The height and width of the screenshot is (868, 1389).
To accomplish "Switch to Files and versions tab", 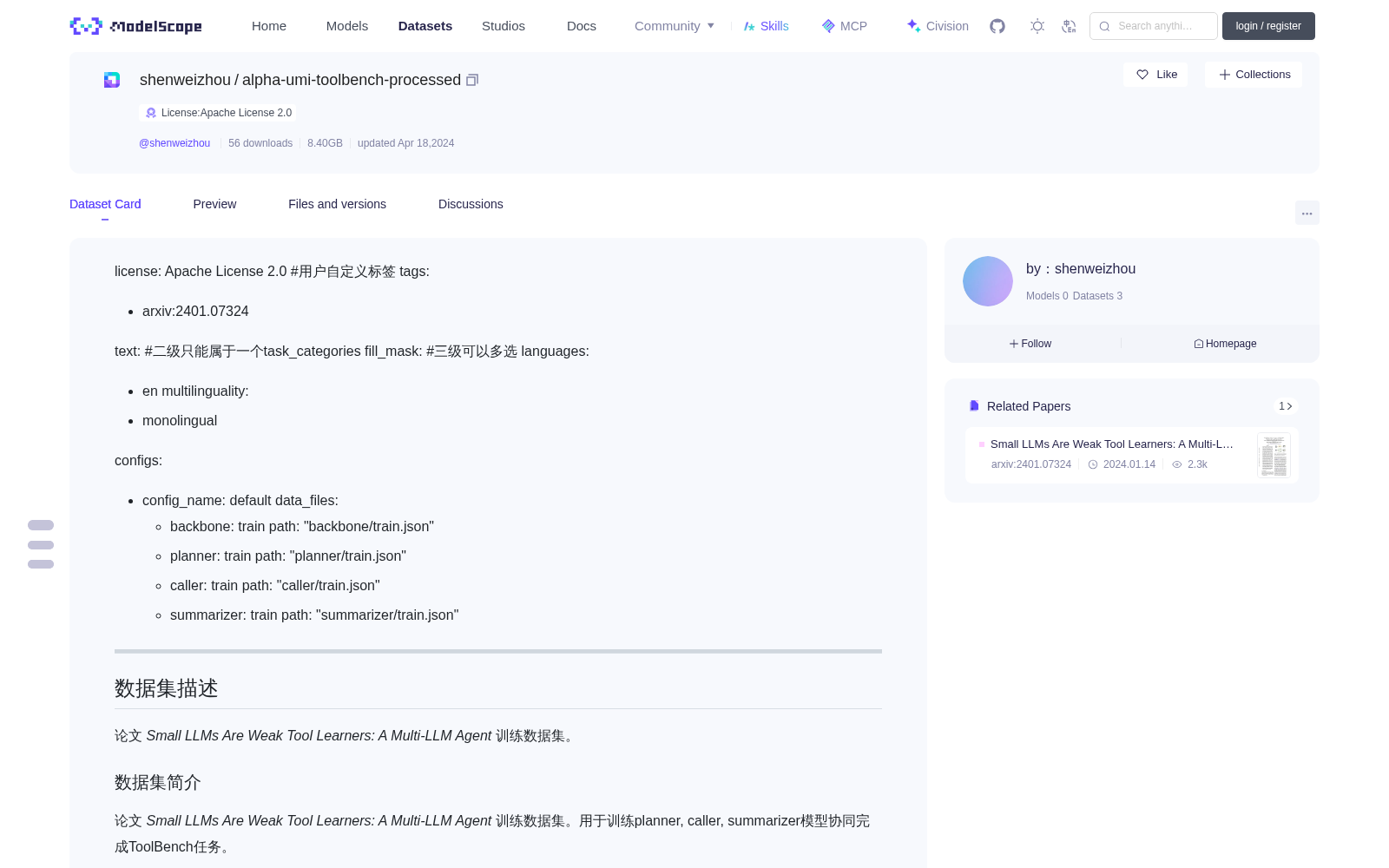I will click(337, 204).
